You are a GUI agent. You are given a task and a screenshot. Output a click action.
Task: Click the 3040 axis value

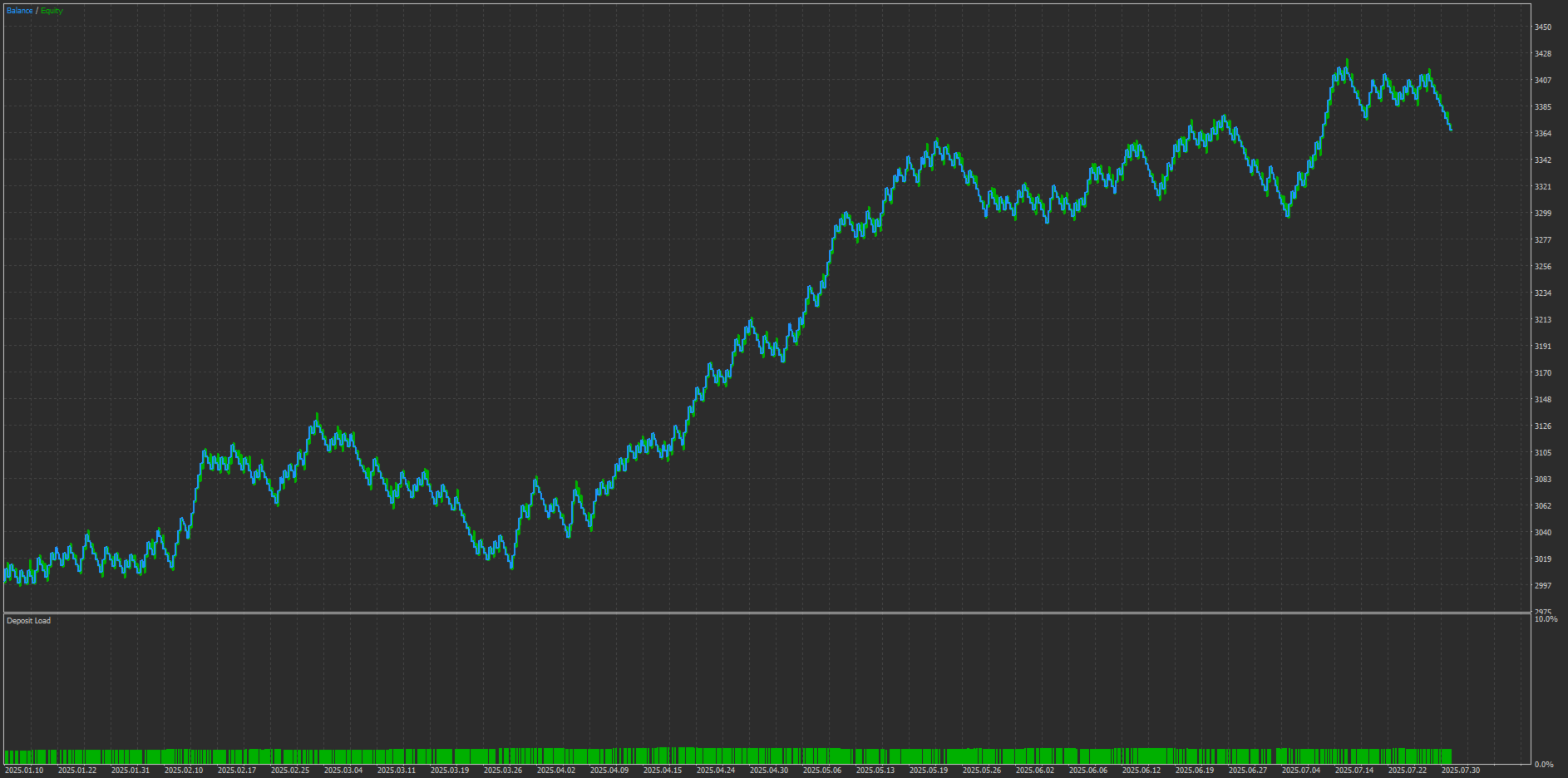coord(1543,533)
